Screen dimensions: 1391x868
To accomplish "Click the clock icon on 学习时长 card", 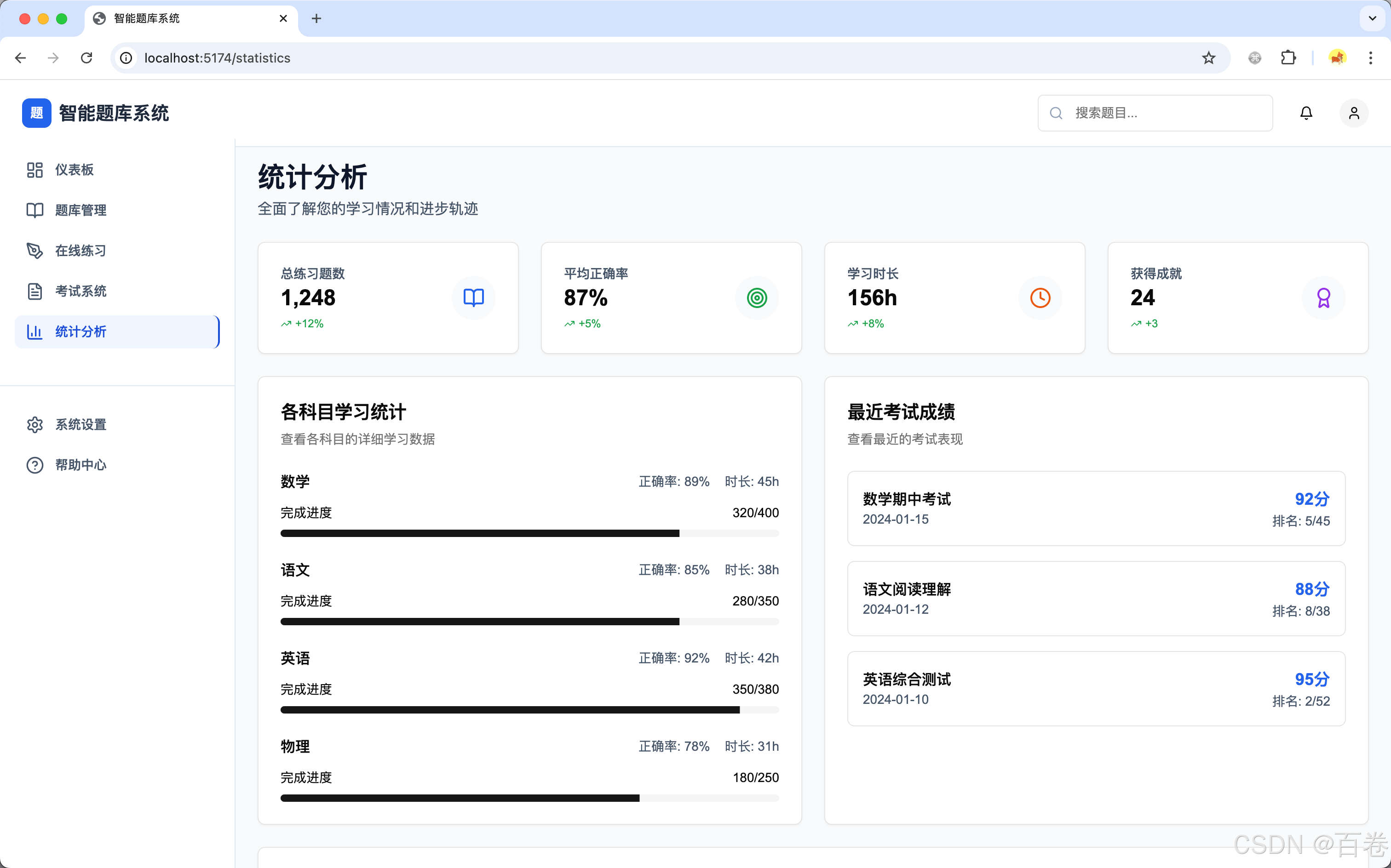I will (1040, 298).
